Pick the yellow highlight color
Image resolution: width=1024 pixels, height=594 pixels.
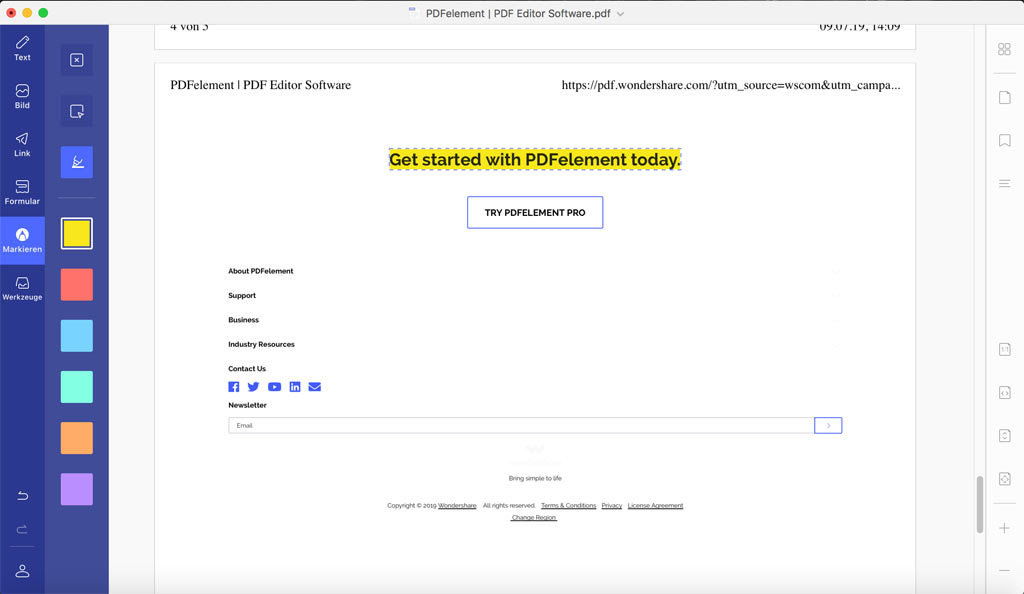(x=76, y=234)
